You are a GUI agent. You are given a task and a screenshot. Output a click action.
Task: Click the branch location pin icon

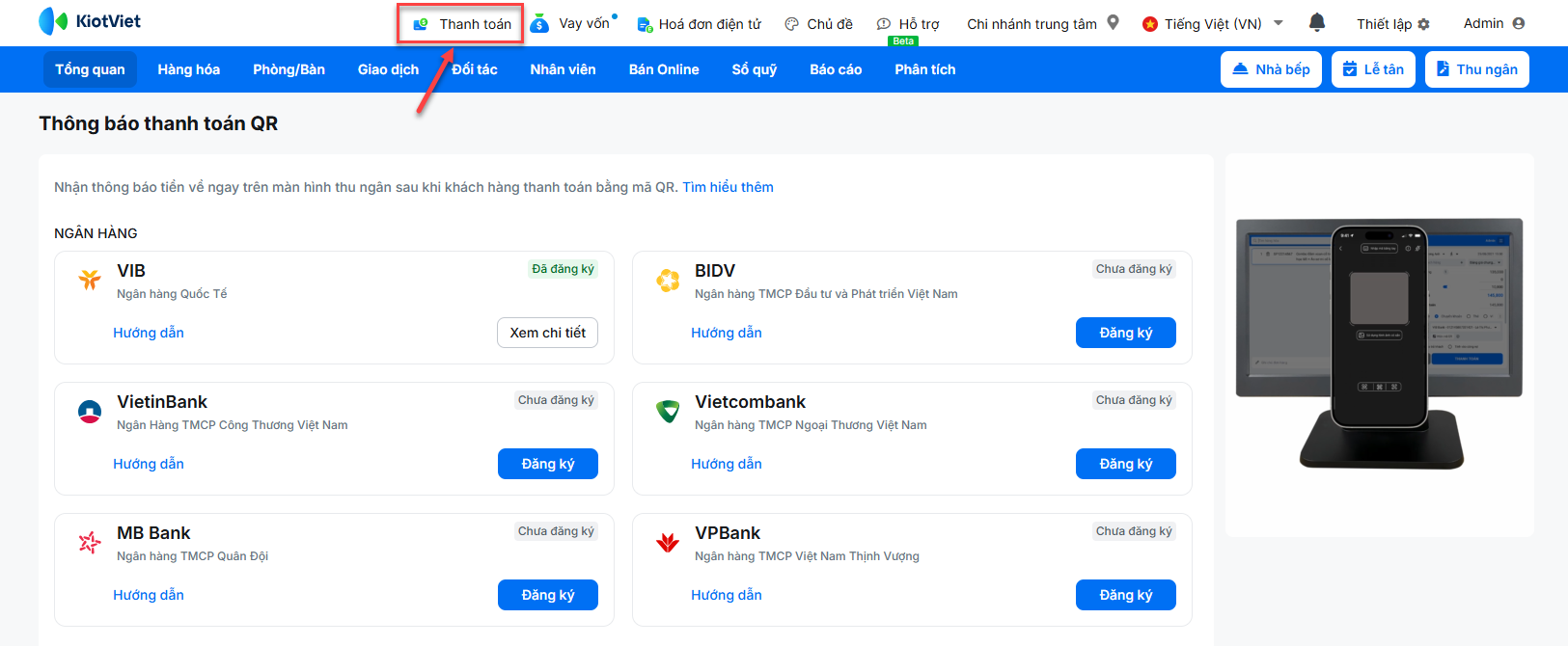(x=1113, y=22)
